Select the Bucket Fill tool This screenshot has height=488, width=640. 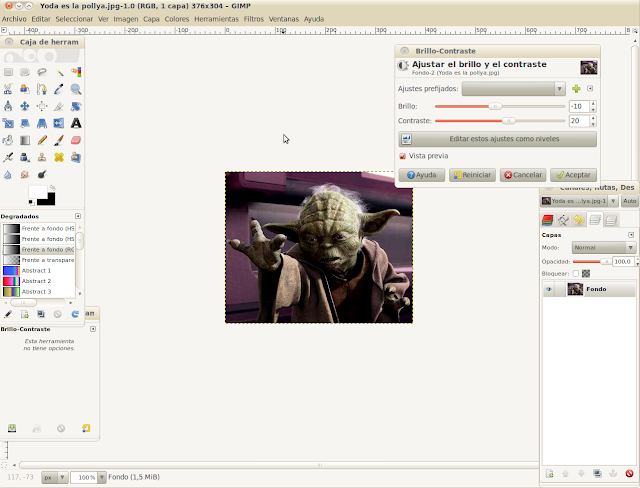coord(8,140)
